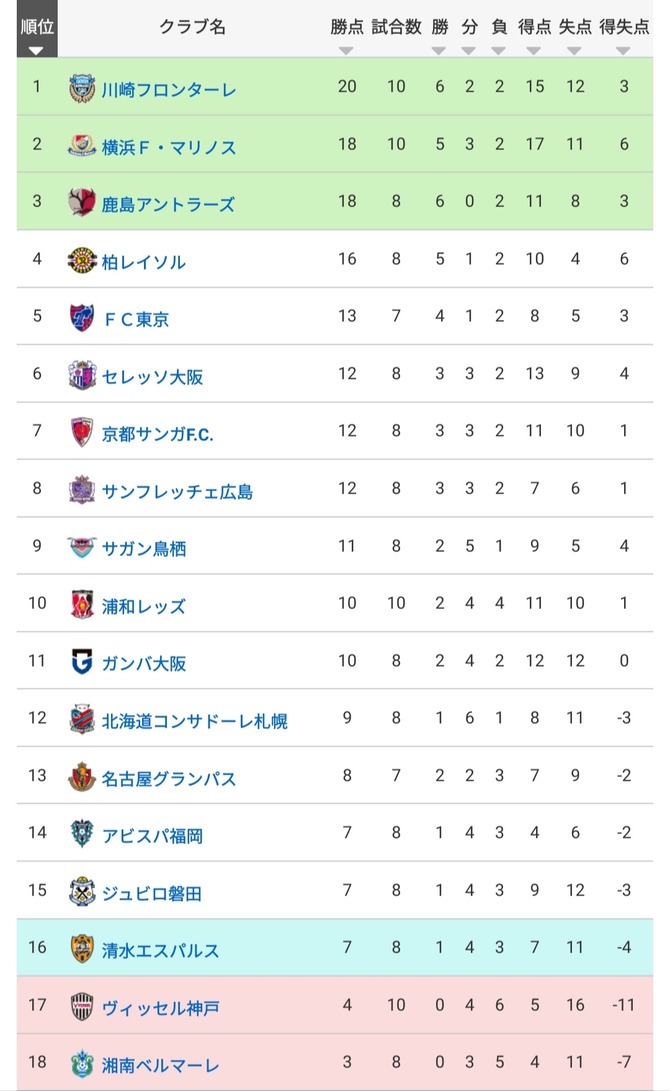This screenshot has width=670, height=1091.
Task: Click the Nagoya Grampus crest icon
Action: tap(82, 777)
